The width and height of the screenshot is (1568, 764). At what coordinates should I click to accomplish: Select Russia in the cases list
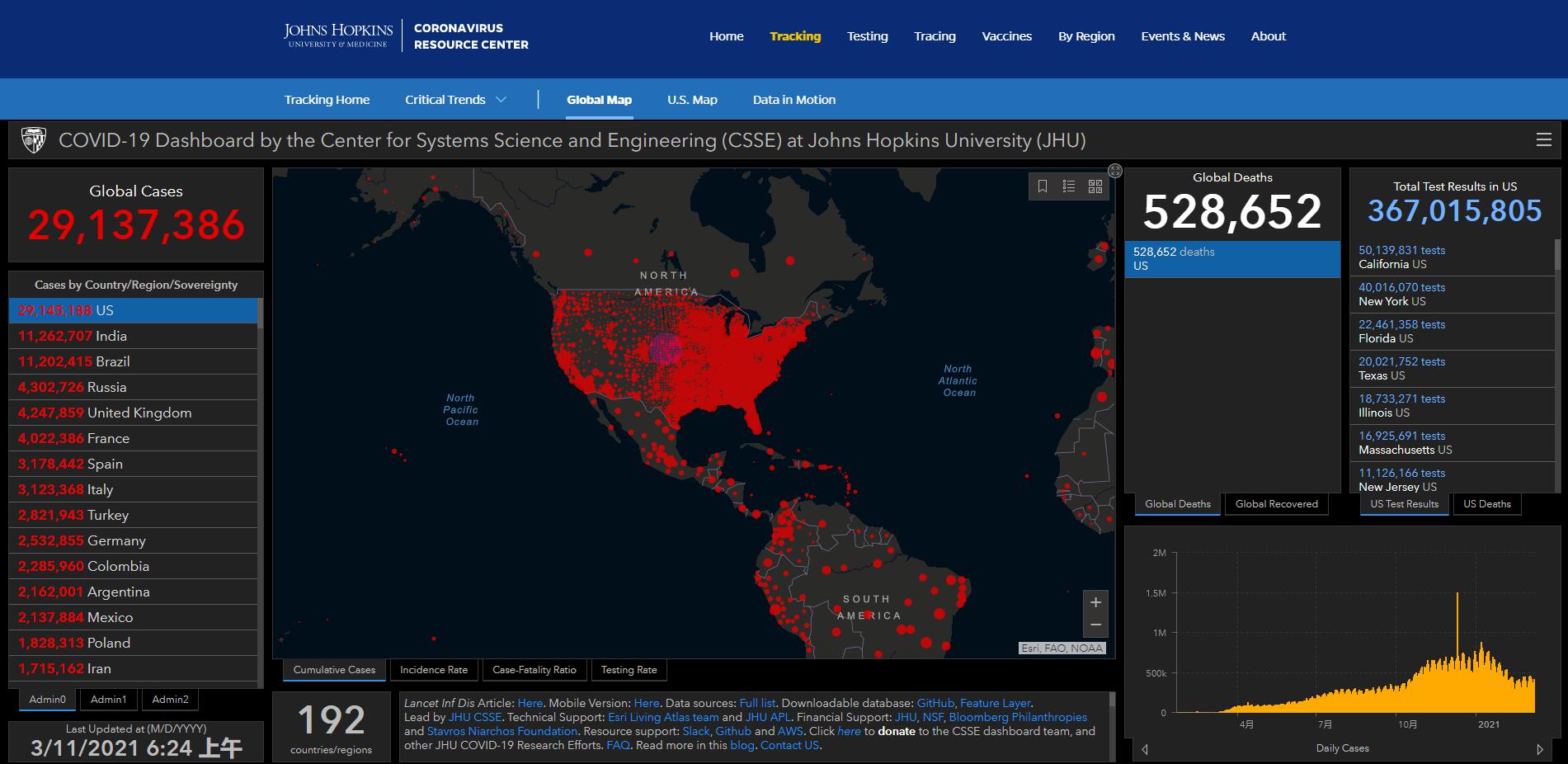133,387
